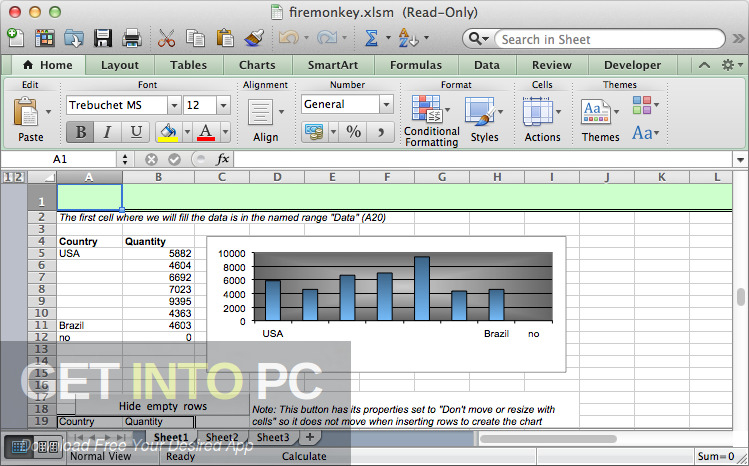Toggle Bold formatting

pyautogui.click(x=80, y=132)
